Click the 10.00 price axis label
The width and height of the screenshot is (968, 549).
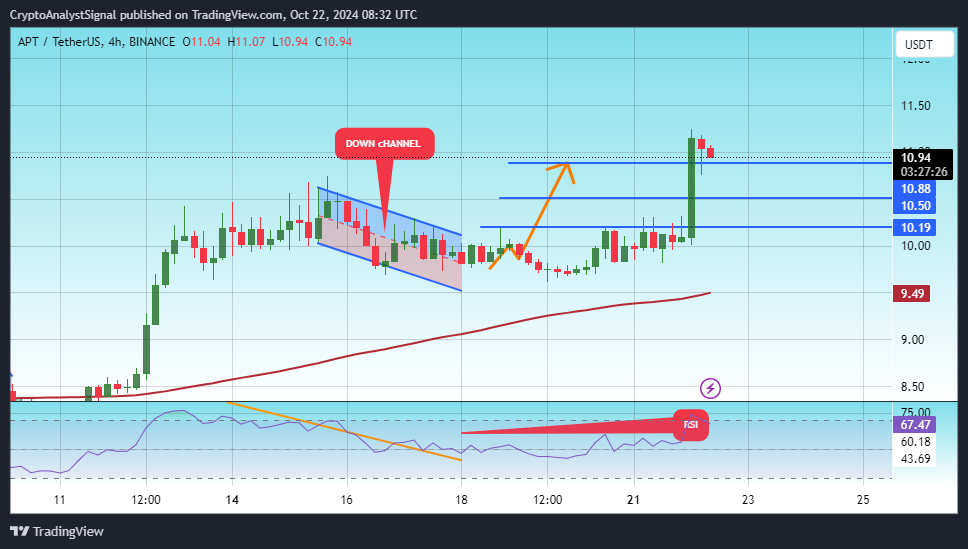916,246
